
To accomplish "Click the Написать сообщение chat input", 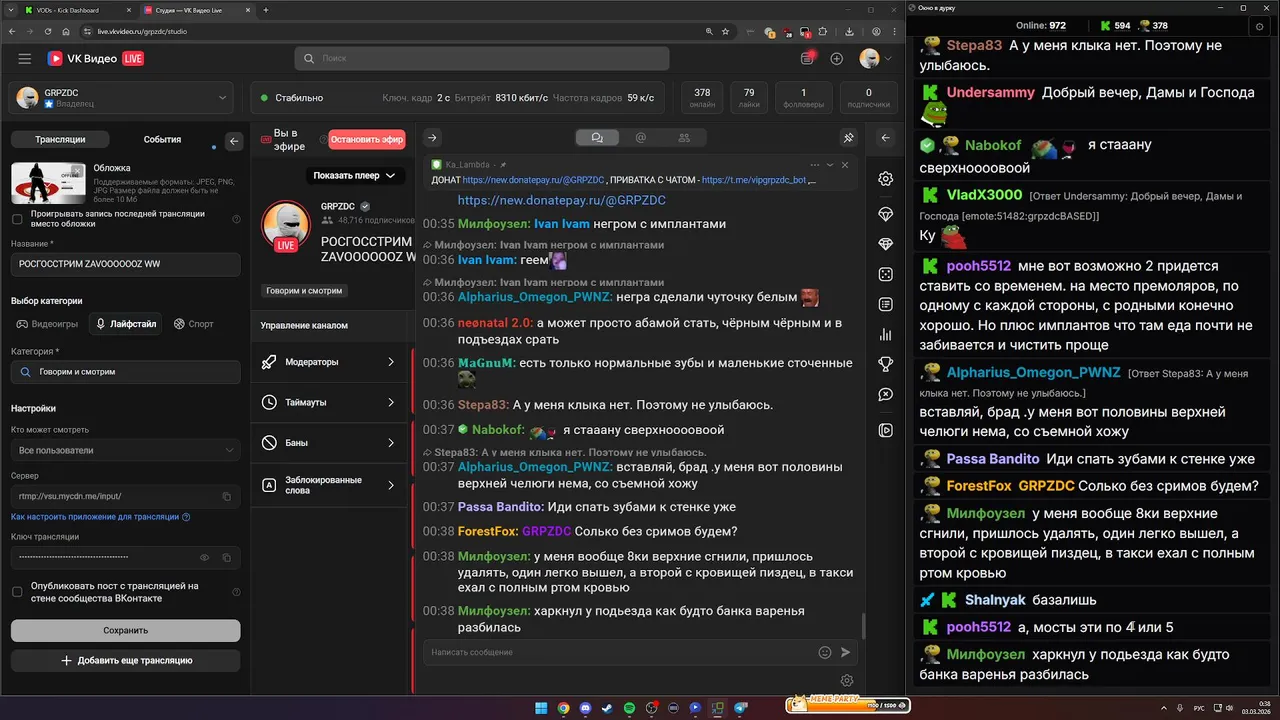I will point(620,652).
